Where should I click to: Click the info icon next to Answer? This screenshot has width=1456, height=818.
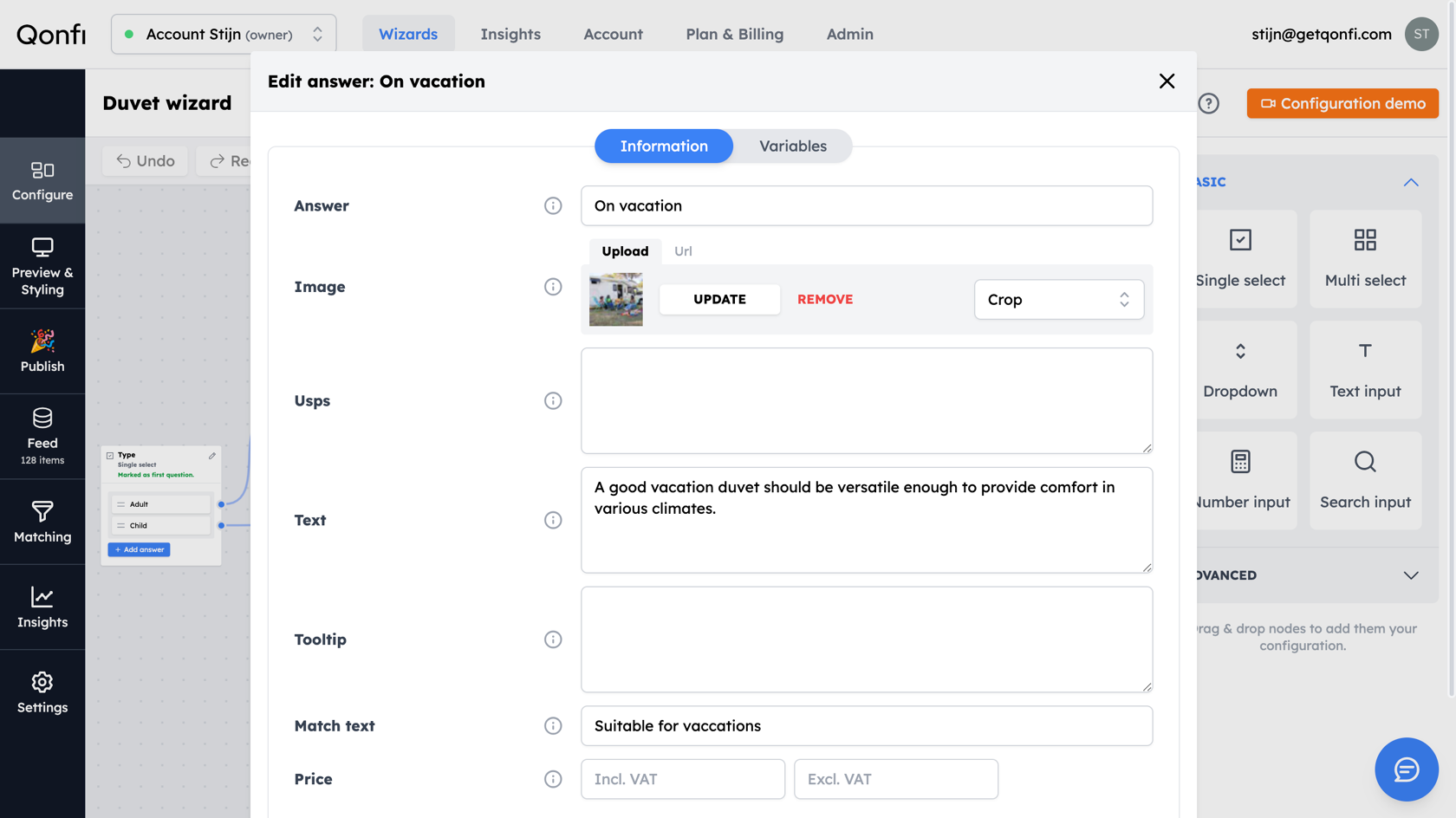coord(553,205)
